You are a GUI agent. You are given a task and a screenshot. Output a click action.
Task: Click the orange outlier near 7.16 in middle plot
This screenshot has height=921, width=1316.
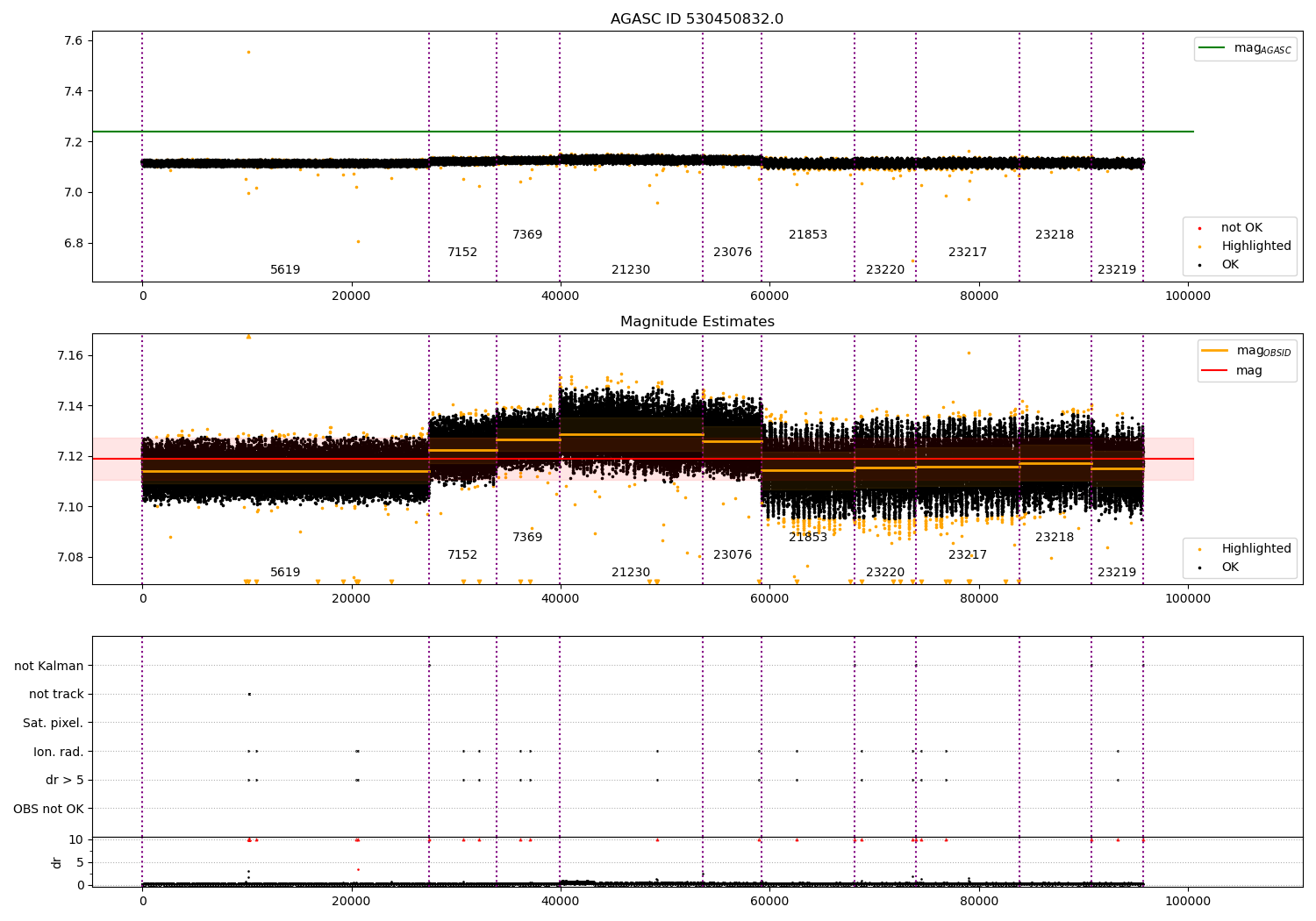[x=969, y=353]
